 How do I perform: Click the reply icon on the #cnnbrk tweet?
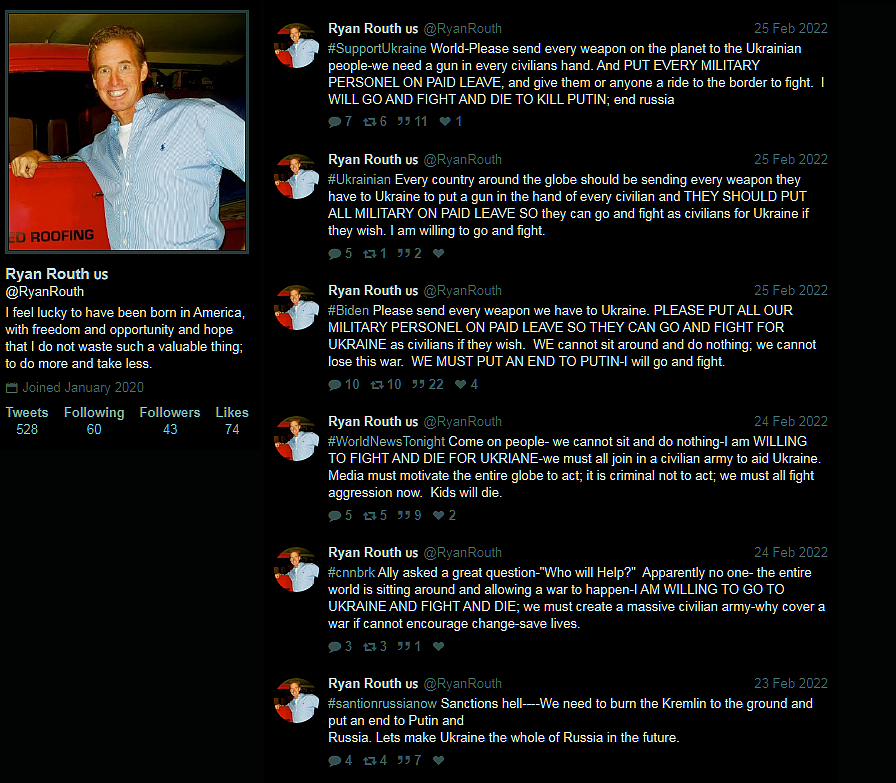[x=334, y=646]
